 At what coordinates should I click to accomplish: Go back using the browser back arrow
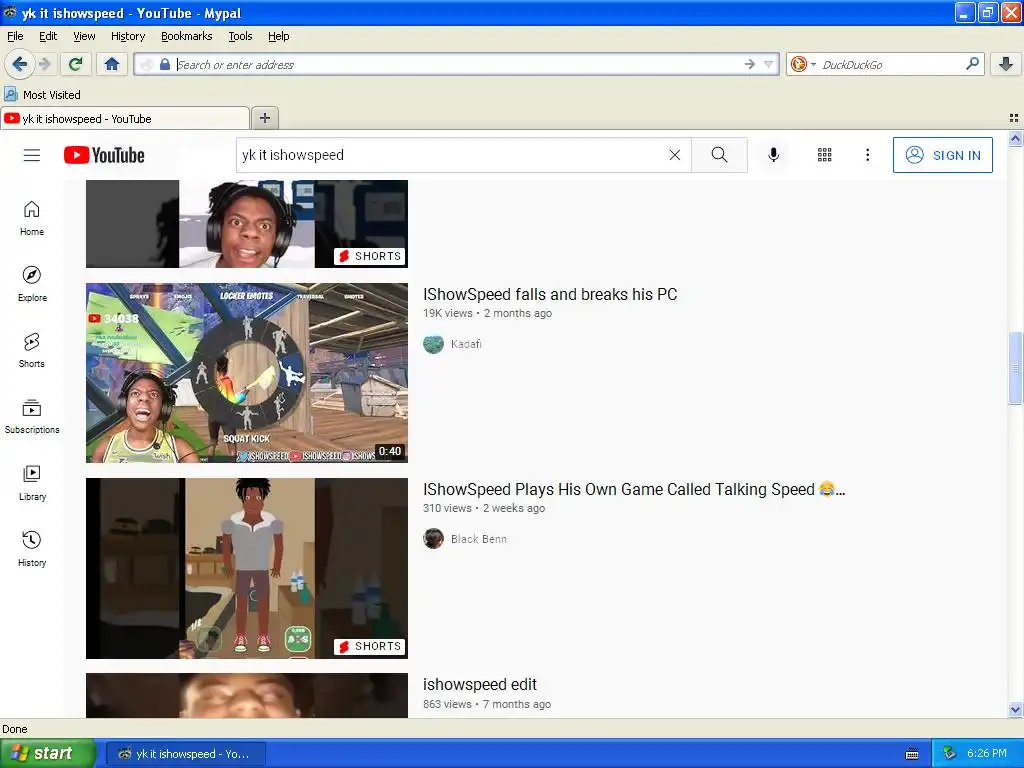(19, 64)
